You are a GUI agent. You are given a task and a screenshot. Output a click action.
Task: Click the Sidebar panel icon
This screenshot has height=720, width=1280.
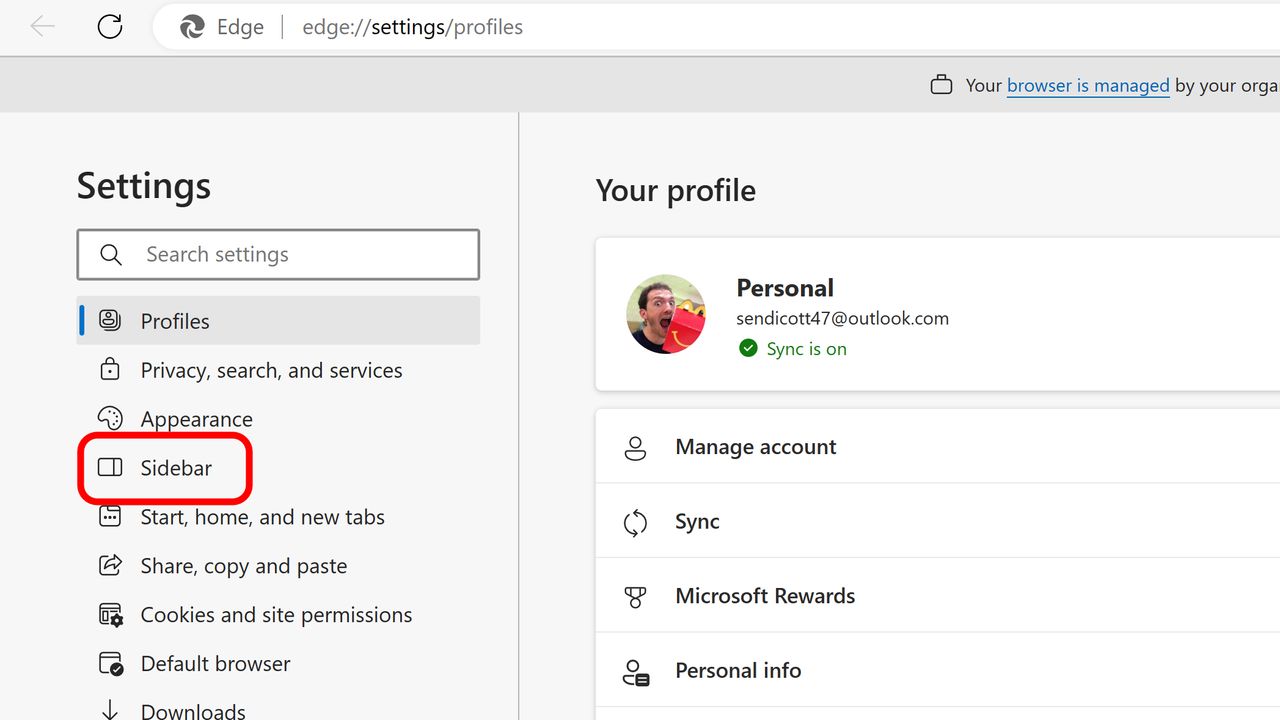pyautogui.click(x=110, y=467)
